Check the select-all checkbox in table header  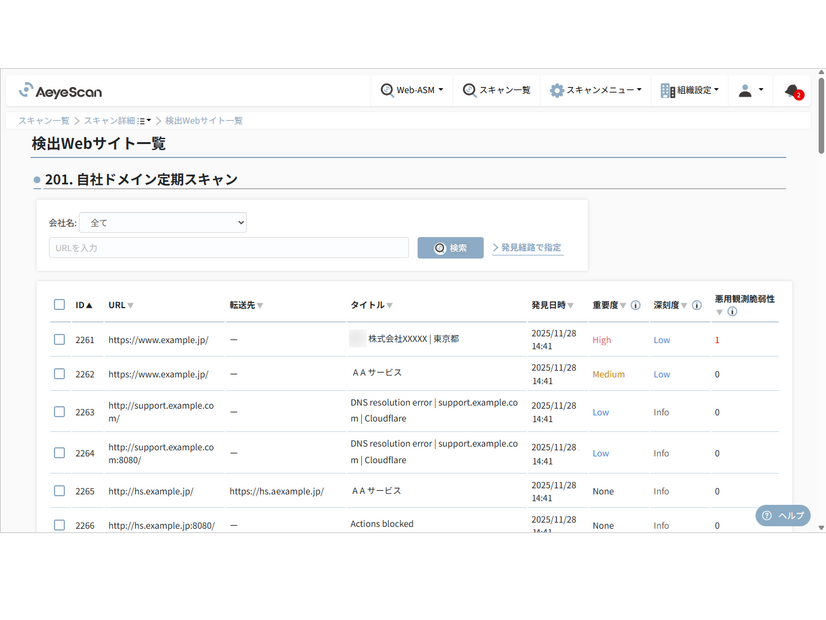click(57, 305)
